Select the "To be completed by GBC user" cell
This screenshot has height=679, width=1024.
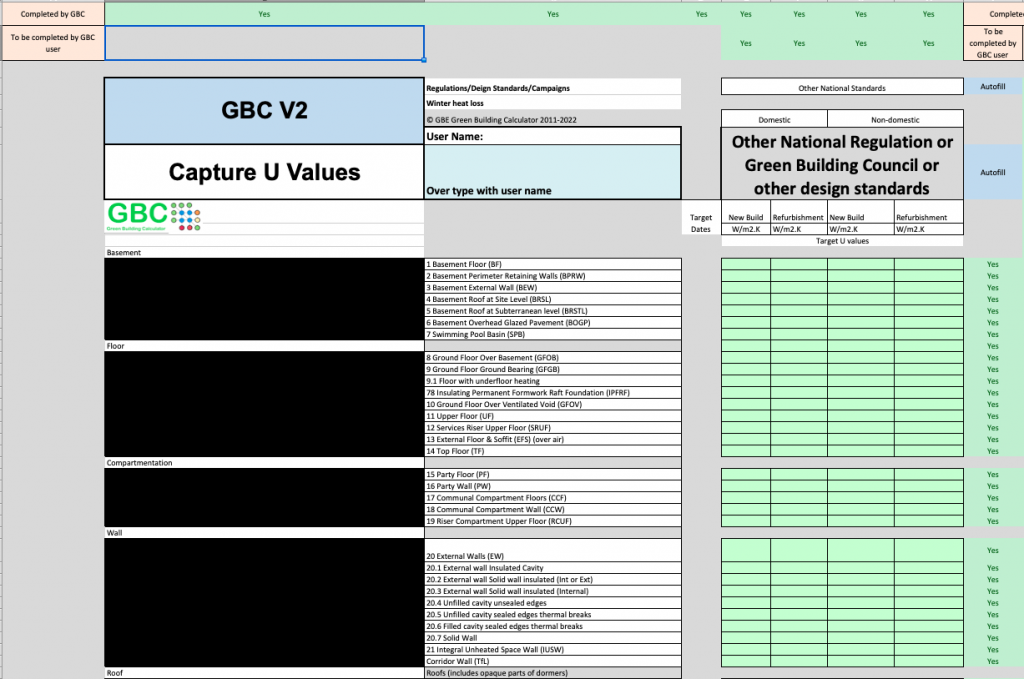(x=52, y=42)
